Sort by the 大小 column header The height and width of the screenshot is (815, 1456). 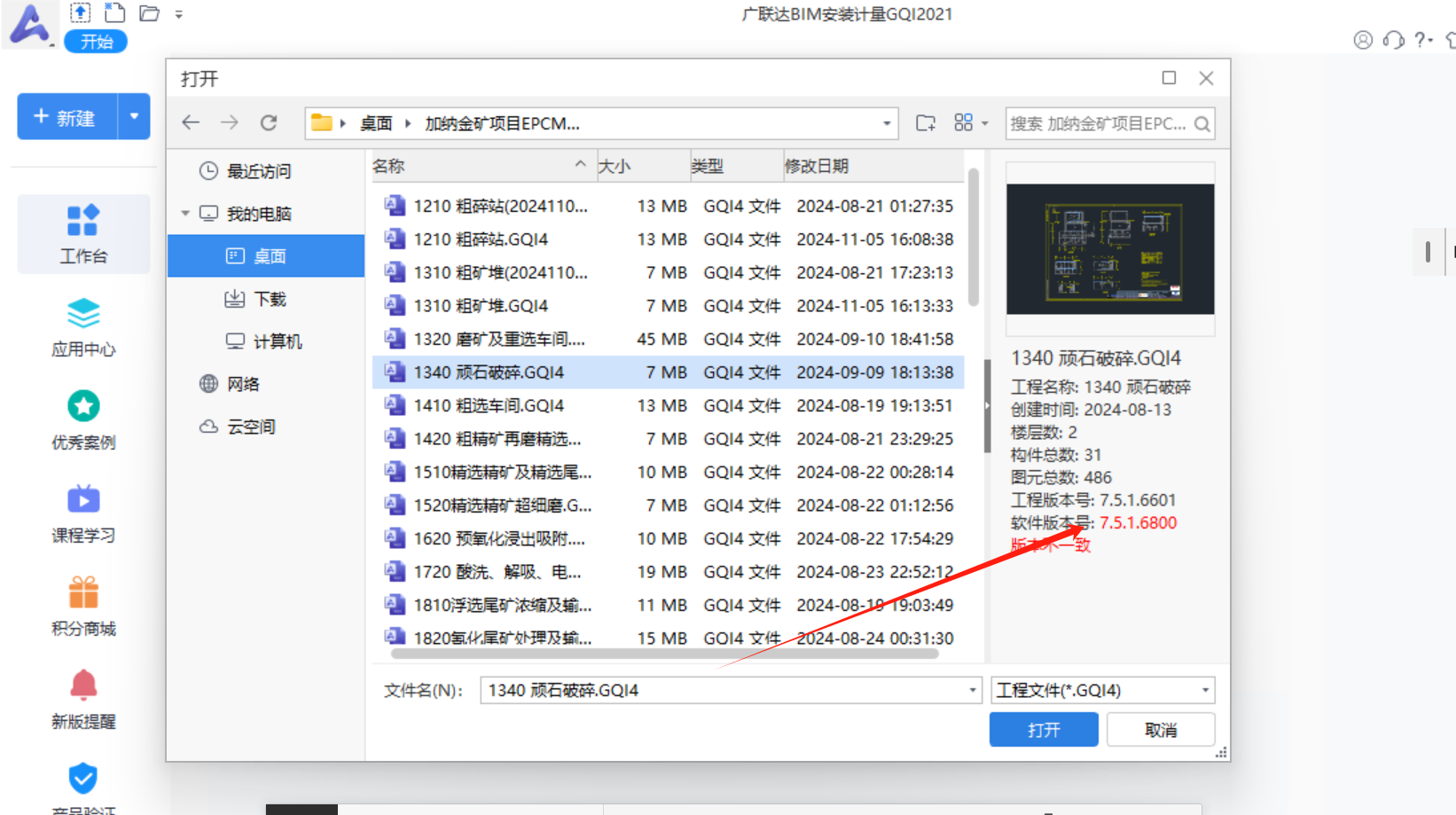tap(644, 166)
